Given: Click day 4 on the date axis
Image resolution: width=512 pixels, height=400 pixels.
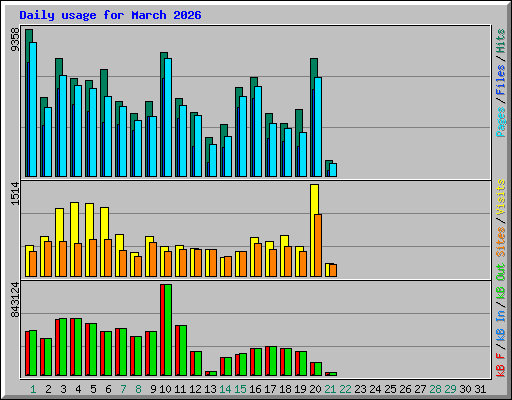Looking at the screenshot, I should pyautogui.click(x=78, y=389).
